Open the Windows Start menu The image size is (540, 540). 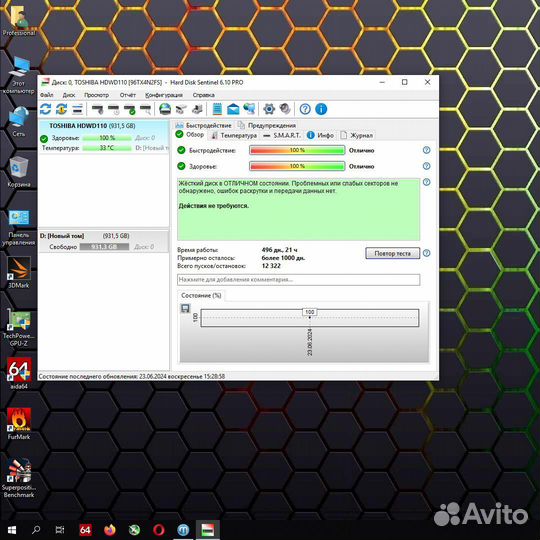coord(12,530)
